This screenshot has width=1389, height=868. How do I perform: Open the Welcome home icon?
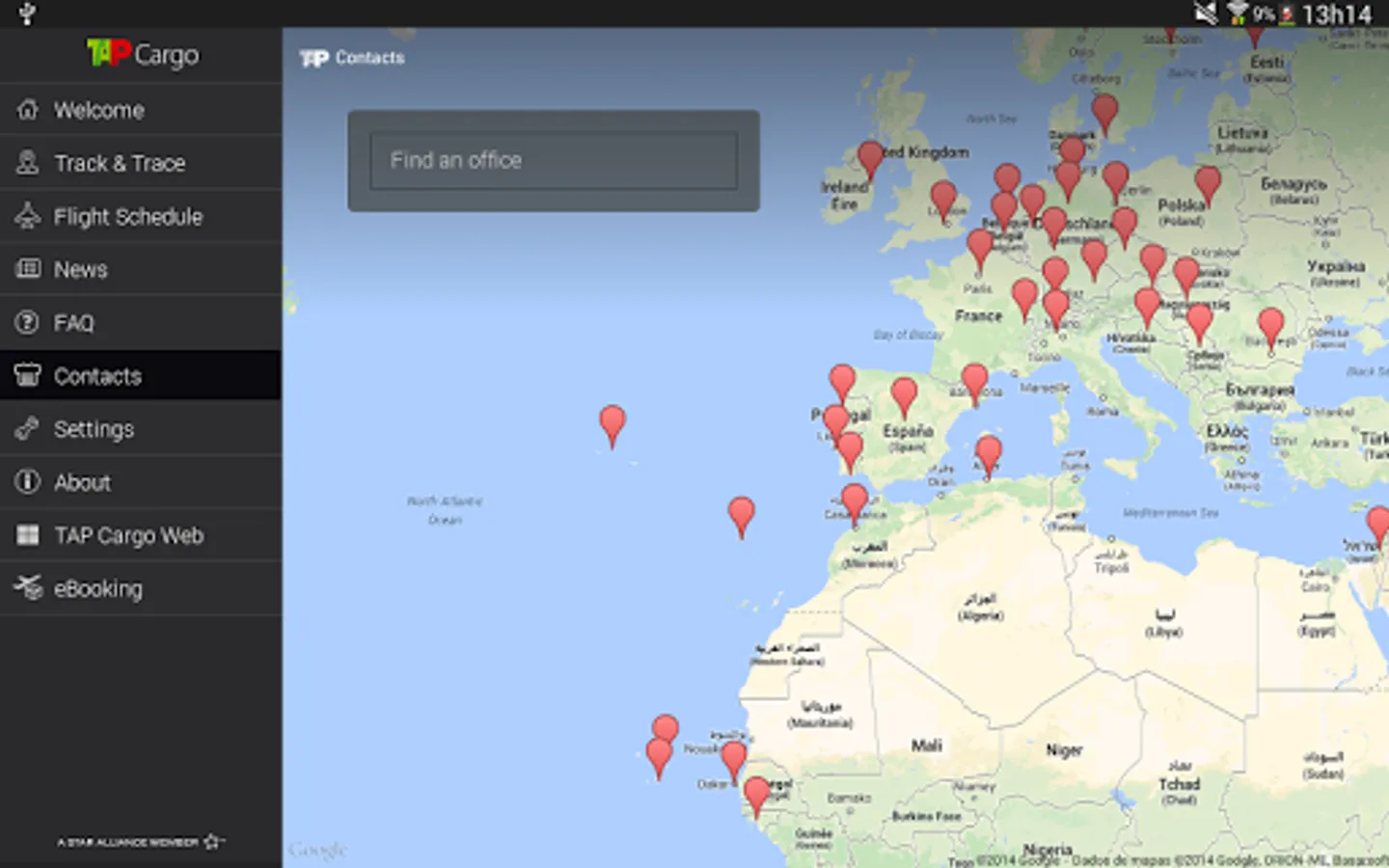[28, 110]
